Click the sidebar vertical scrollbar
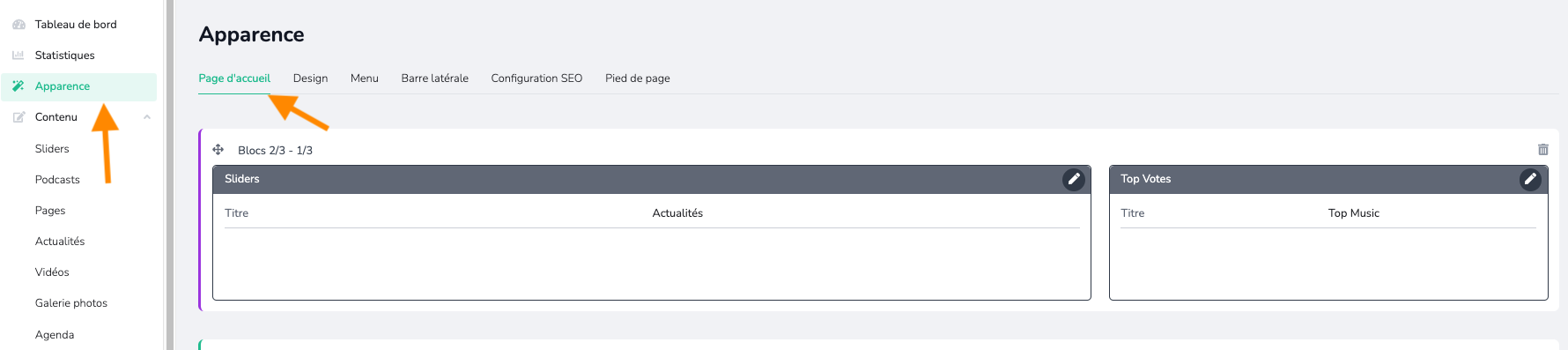Viewport: 1568px width, 350px height. [x=169, y=175]
